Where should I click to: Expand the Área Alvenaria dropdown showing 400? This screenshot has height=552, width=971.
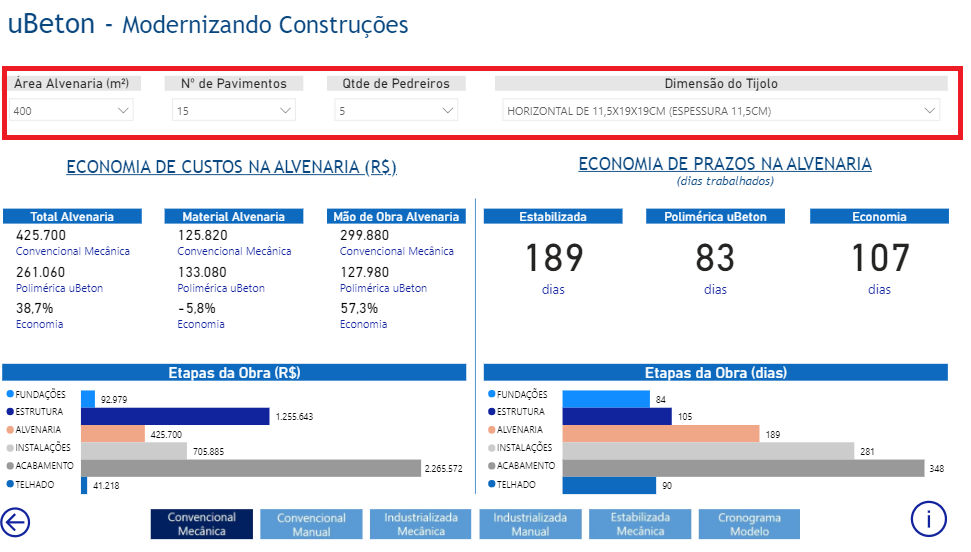(71, 111)
